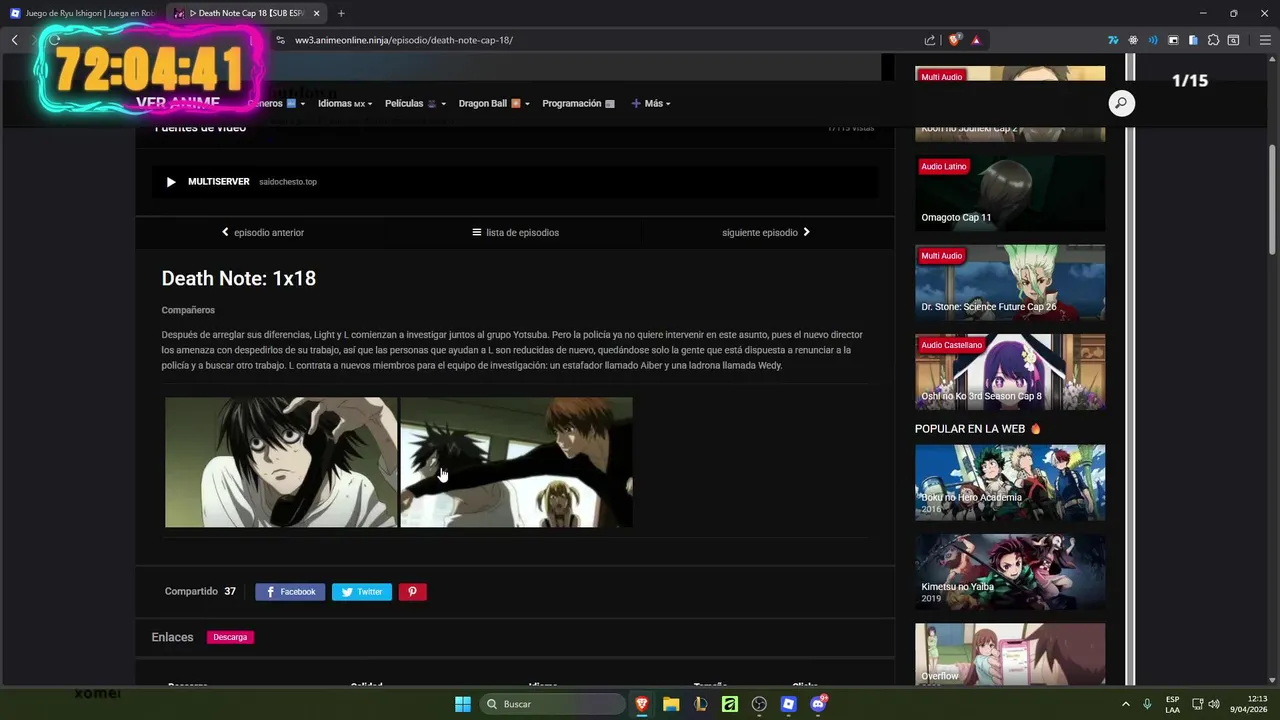The height and width of the screenshot is (720, 1280).
Task: Open the React atom extension icon
Action: click(1133, 40)
